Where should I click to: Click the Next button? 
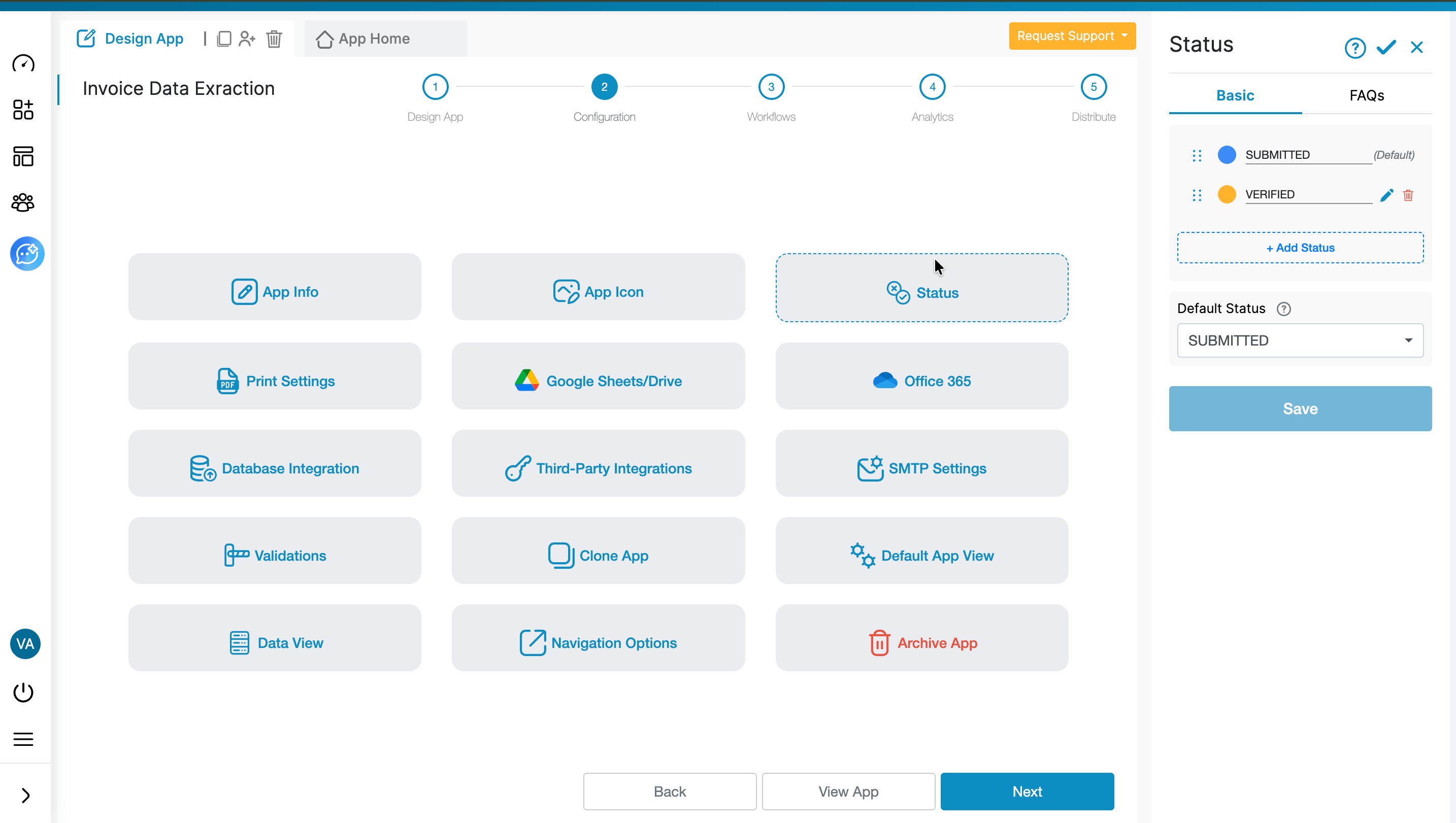[x=1027, y=792]
